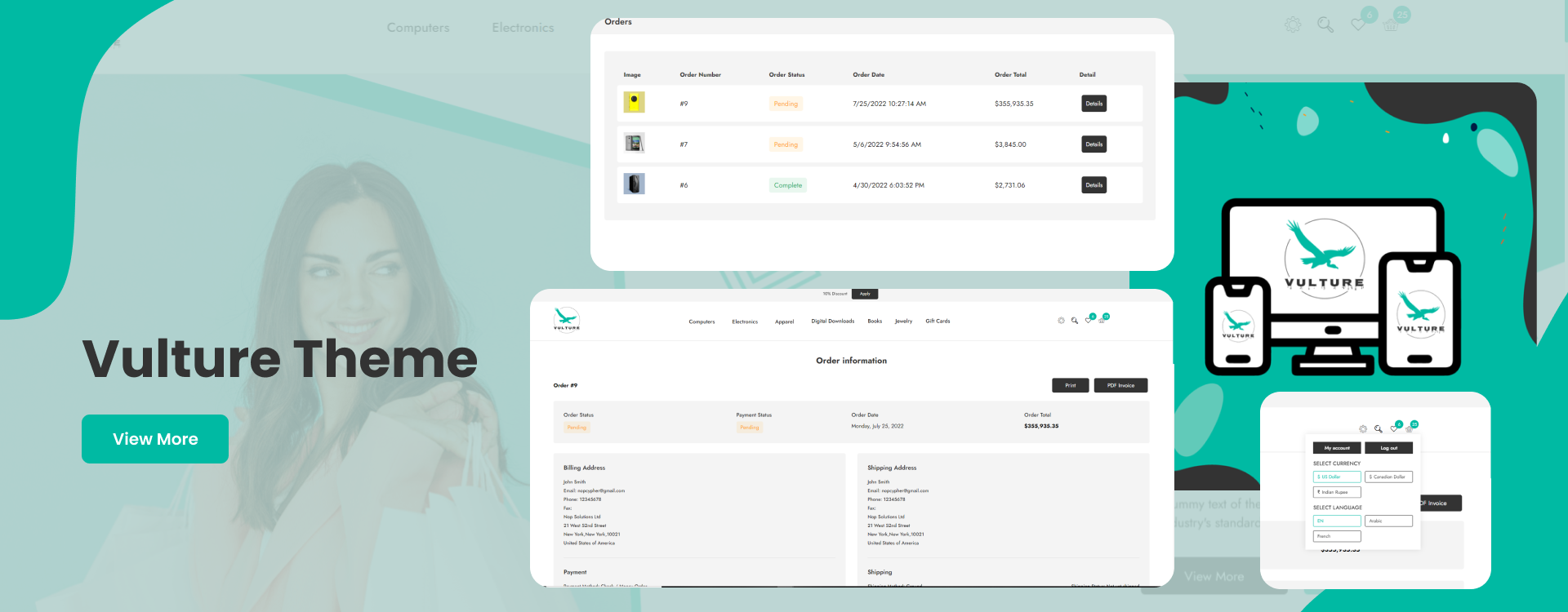Open Electronics in the faded top banner menu

pyautogui.click(x=523, y=28)
